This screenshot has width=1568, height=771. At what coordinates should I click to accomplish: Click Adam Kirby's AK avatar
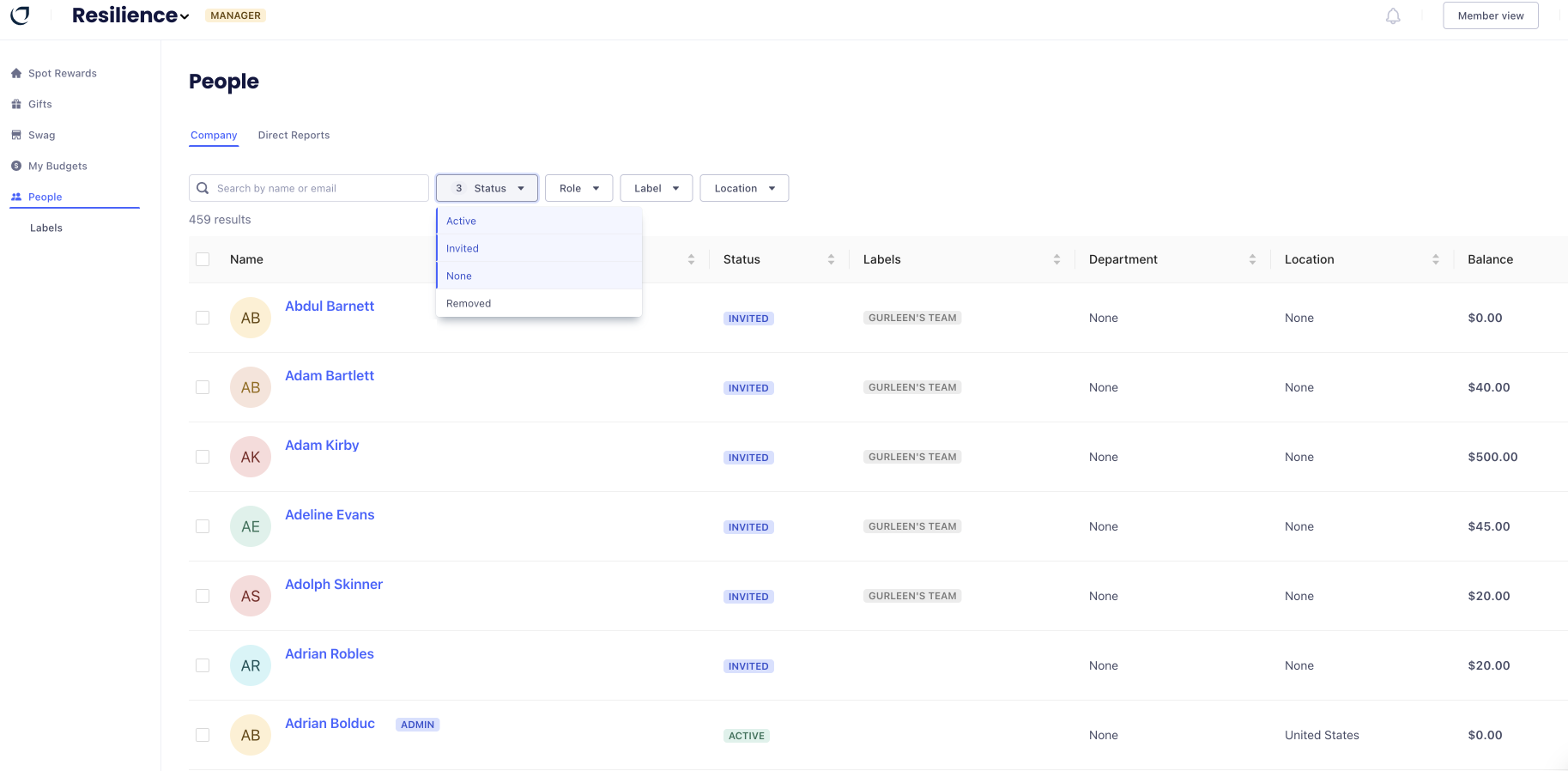click(251, 457)
